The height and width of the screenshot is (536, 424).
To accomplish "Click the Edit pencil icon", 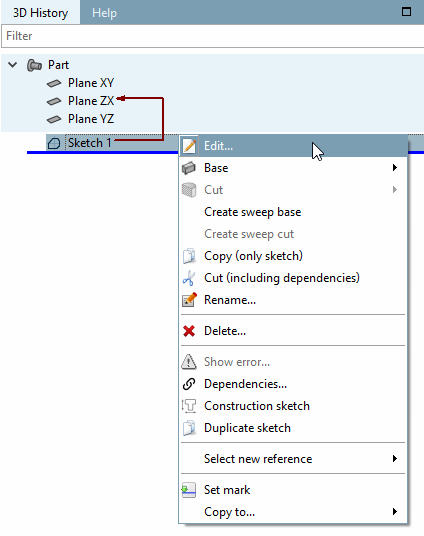I will coord(189,146).
